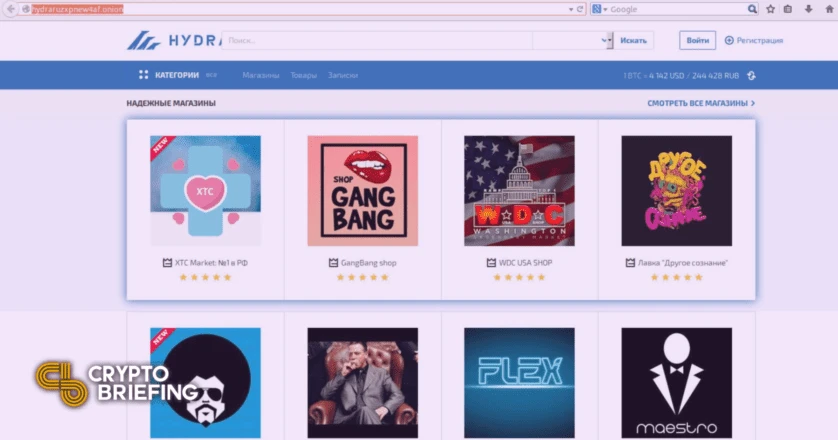This screenshot has height=440, width=838.
Task: Click the НАДЕЖНЫЕ МАГАЗИНЫ heading
Action: coord(171,103)
